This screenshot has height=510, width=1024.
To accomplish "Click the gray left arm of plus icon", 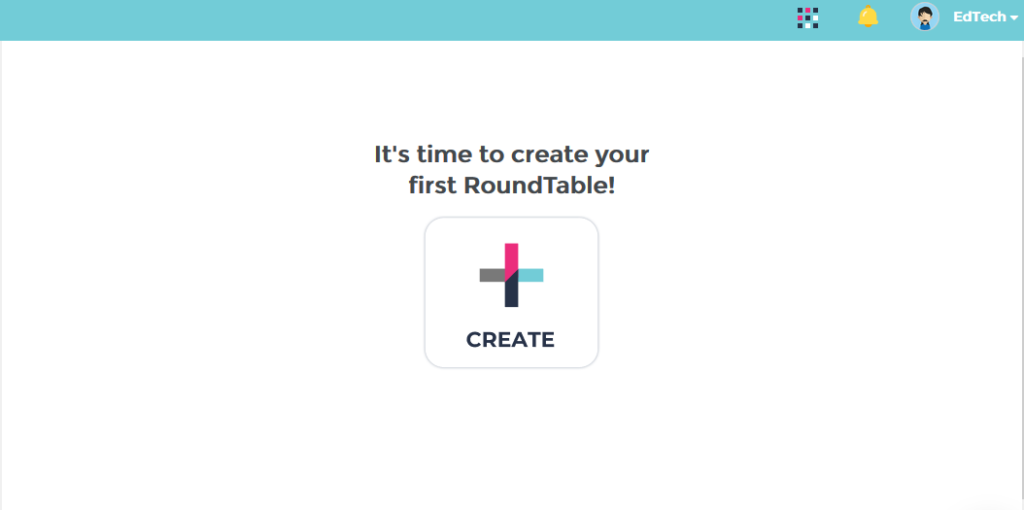I will coord(492,275).
